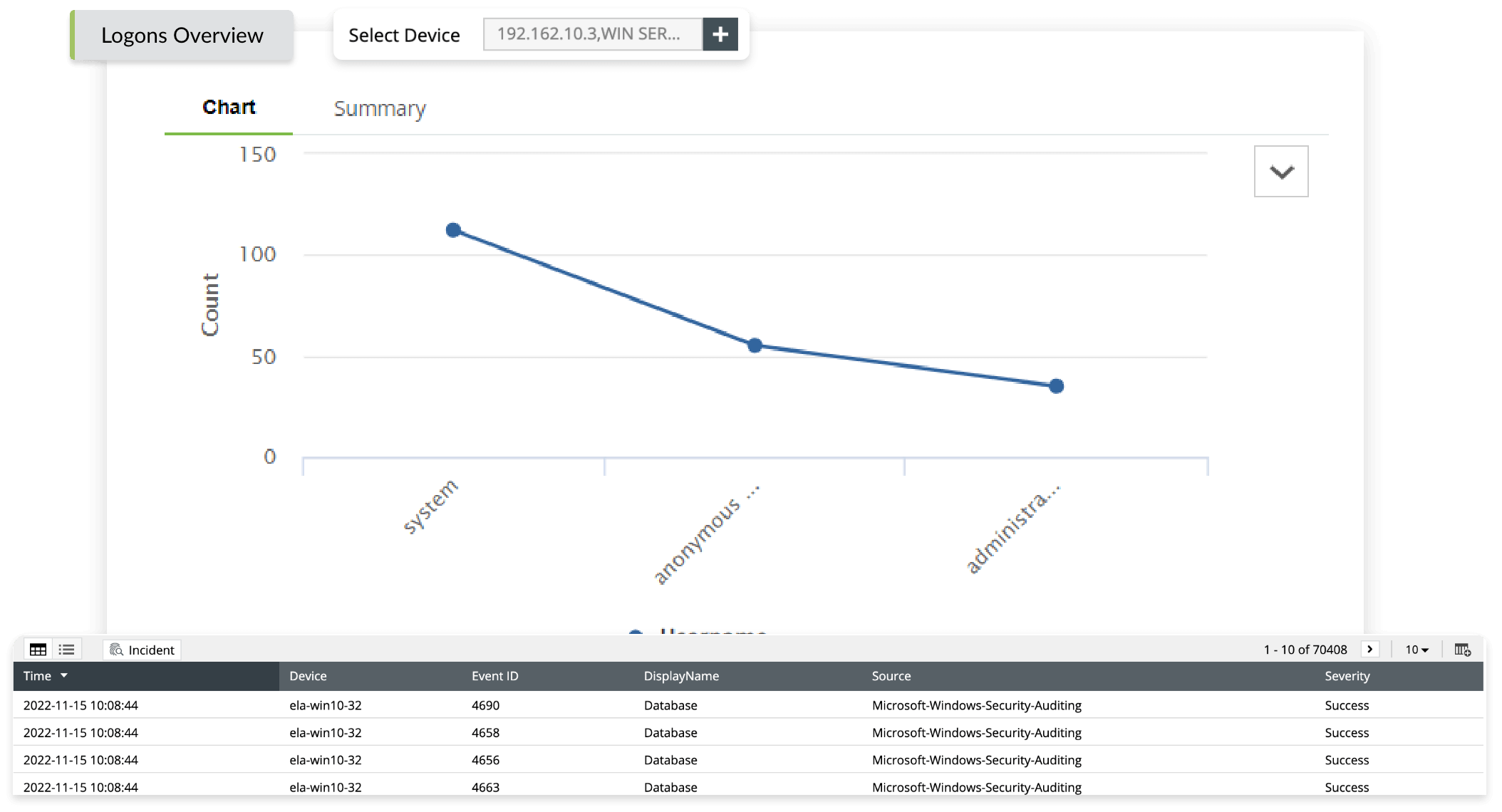Sort by the Severity column header
Screen dimensions: 1502x812
click(1347, 676)
